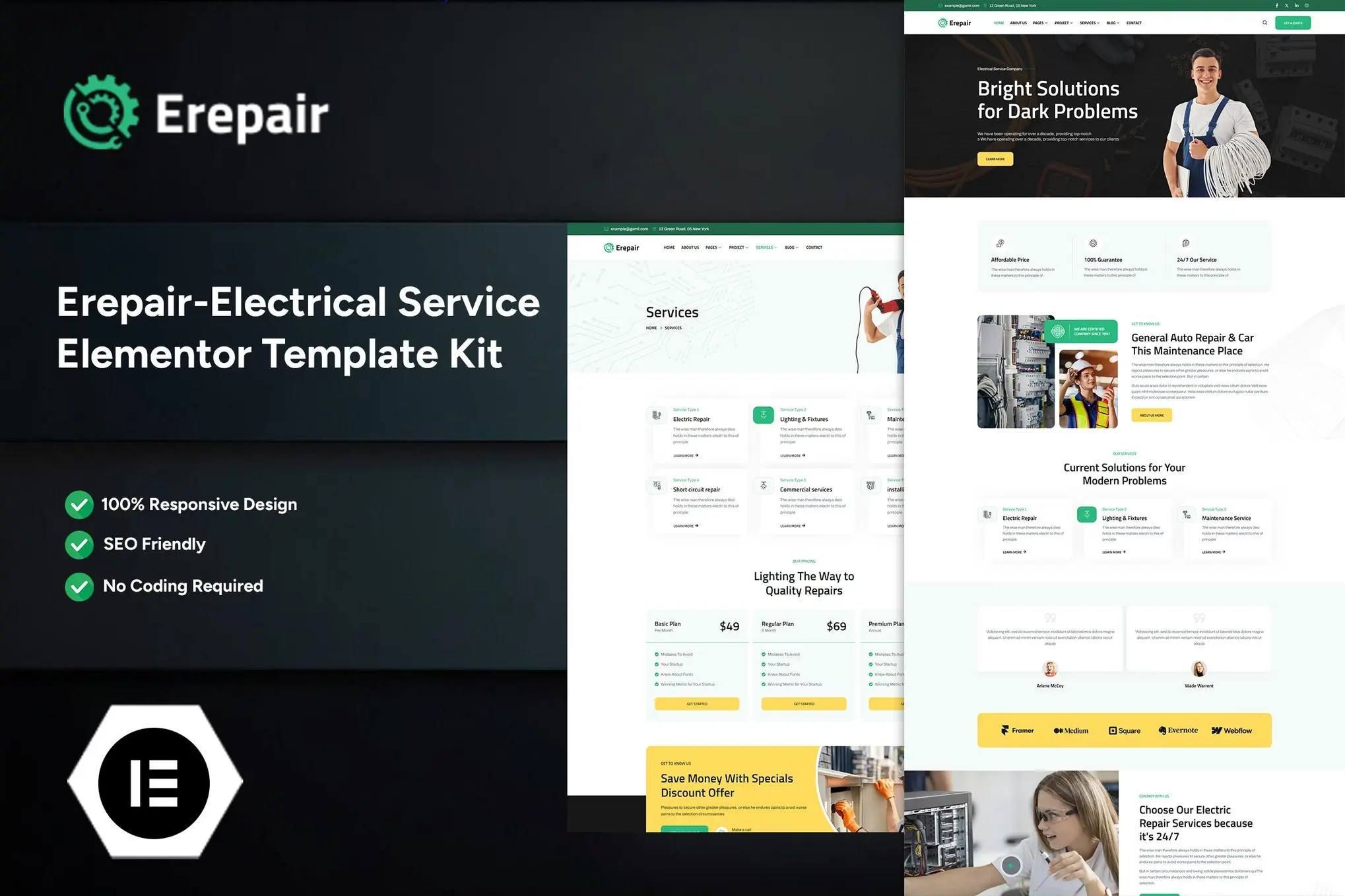Click LEARN MORE in the hero section
Screen dimensions: 1345x896
(995, 158)
